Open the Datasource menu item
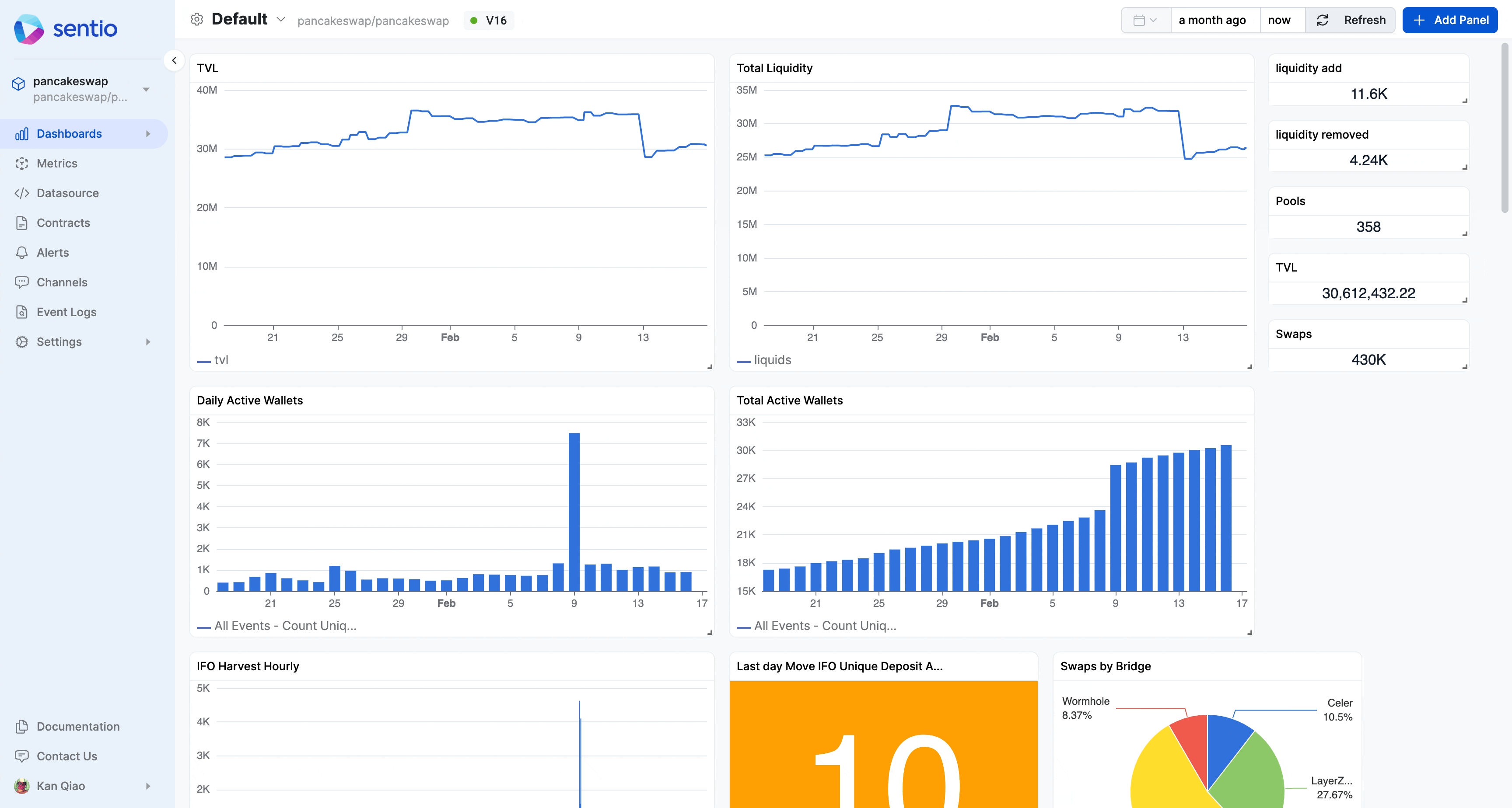This screenshot has height=808, width=1512. tap(67, 193)
